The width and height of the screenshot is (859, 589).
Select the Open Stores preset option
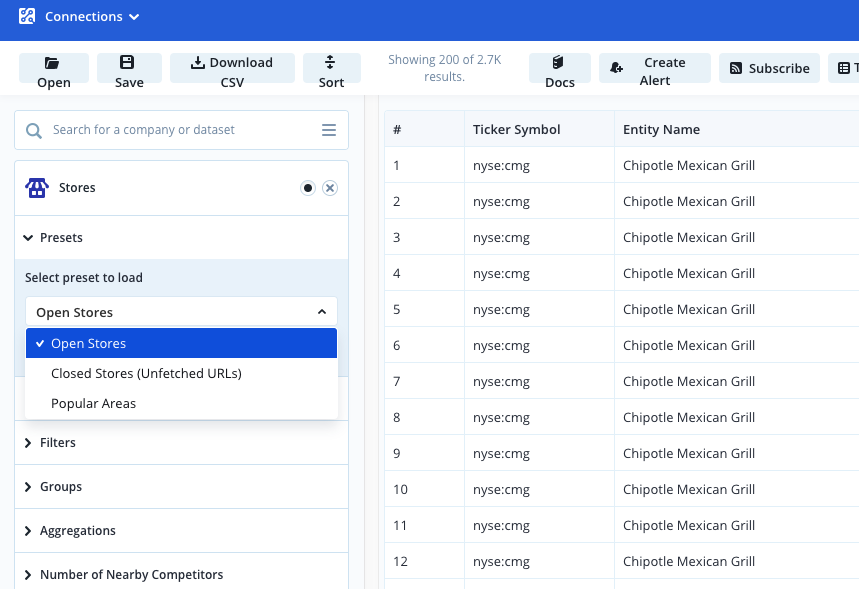[181, 344]
